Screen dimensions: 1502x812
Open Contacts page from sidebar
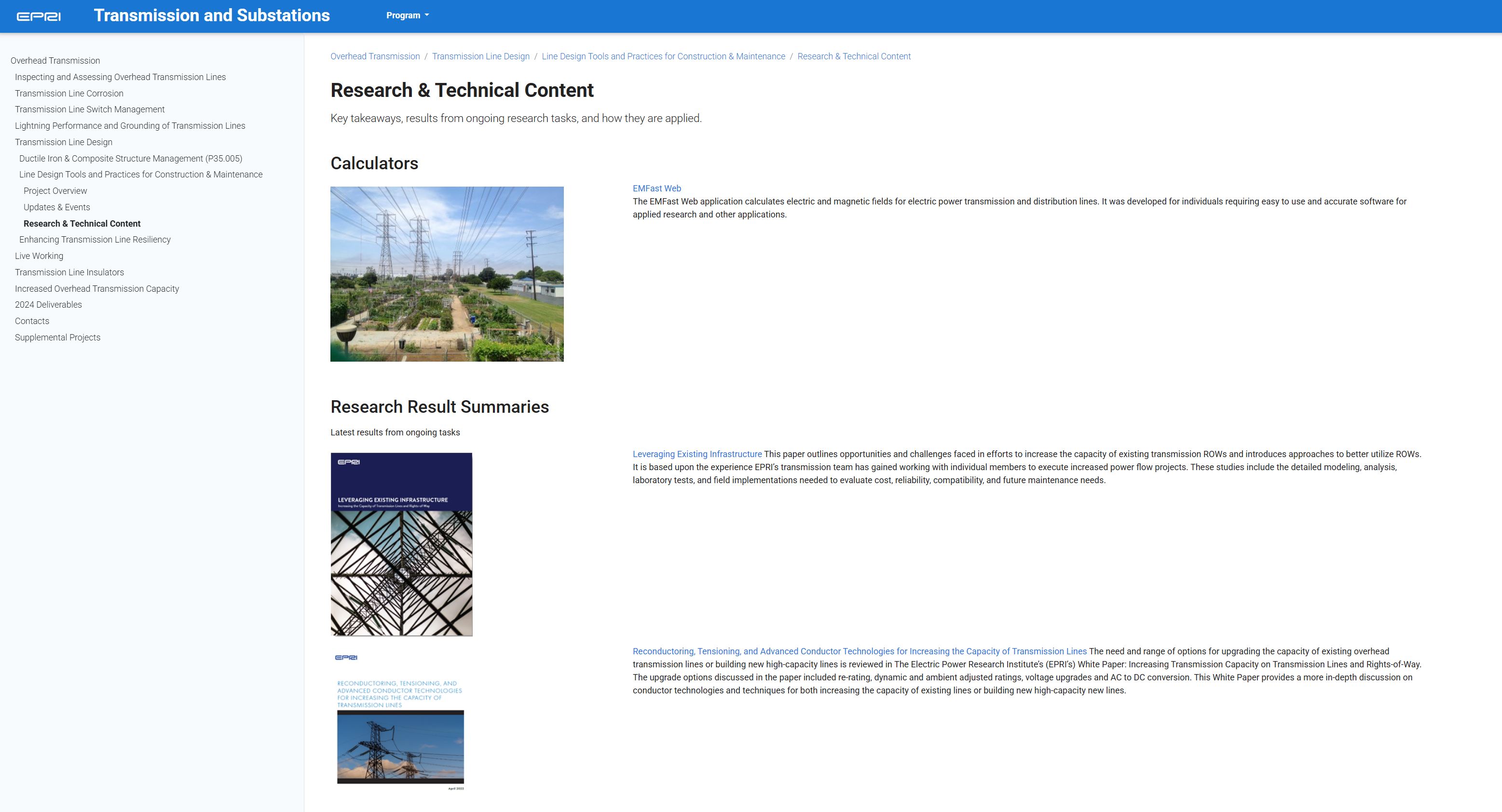tap(31, 321)
